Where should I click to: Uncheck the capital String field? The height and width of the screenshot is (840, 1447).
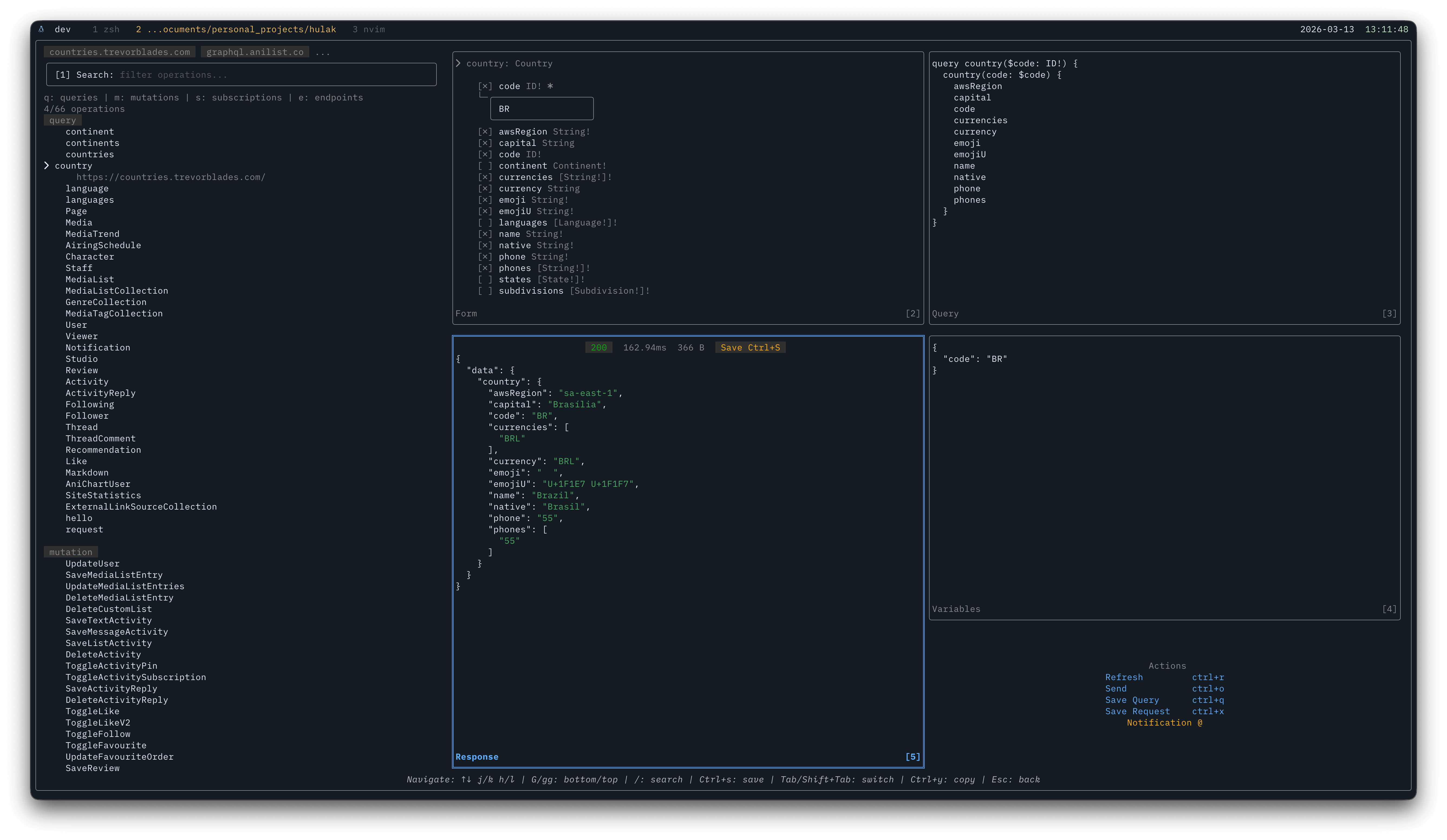tap(485, 143)
